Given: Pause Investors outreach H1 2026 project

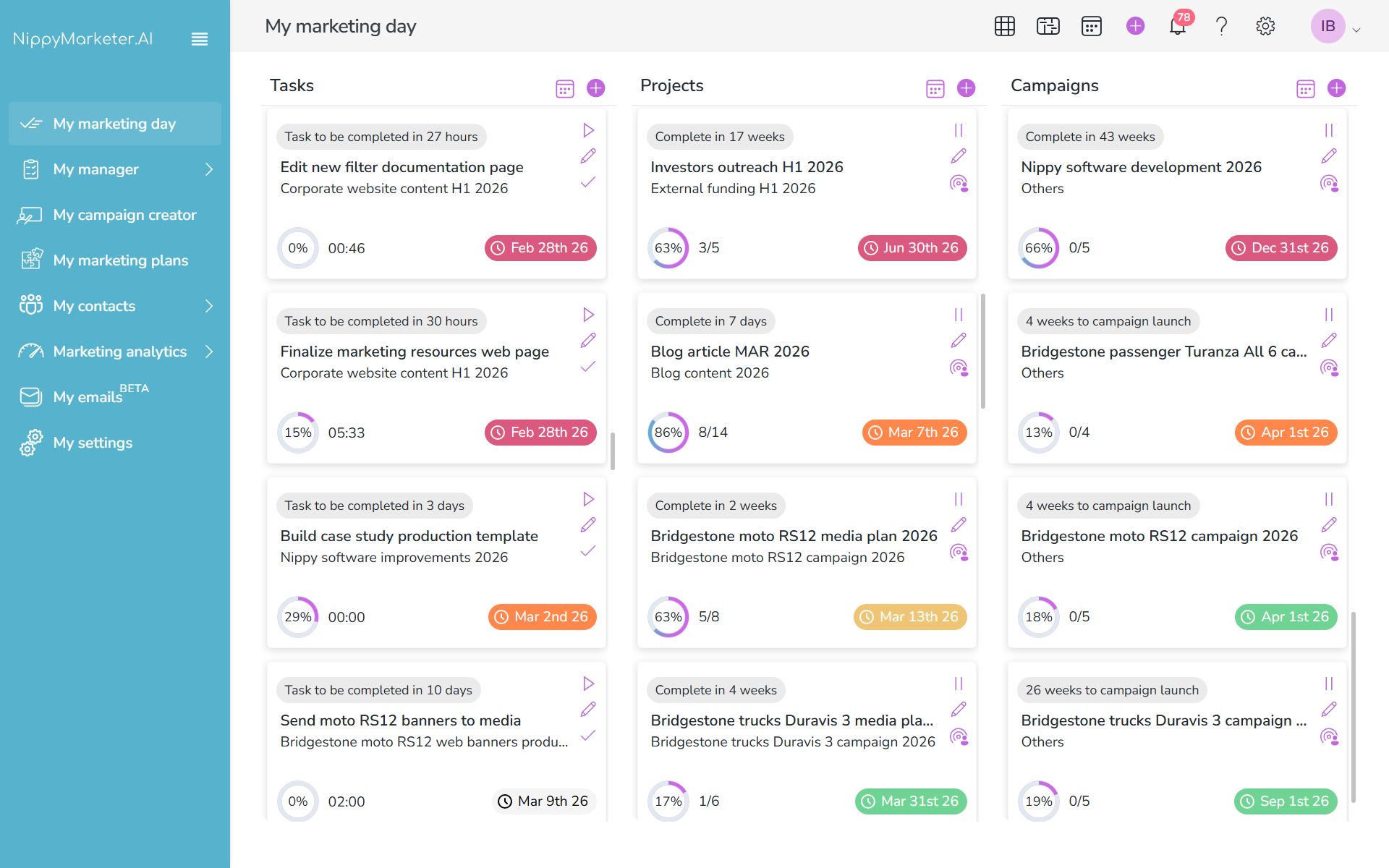Looking at the screenshot, I should (x=959, y=130).
